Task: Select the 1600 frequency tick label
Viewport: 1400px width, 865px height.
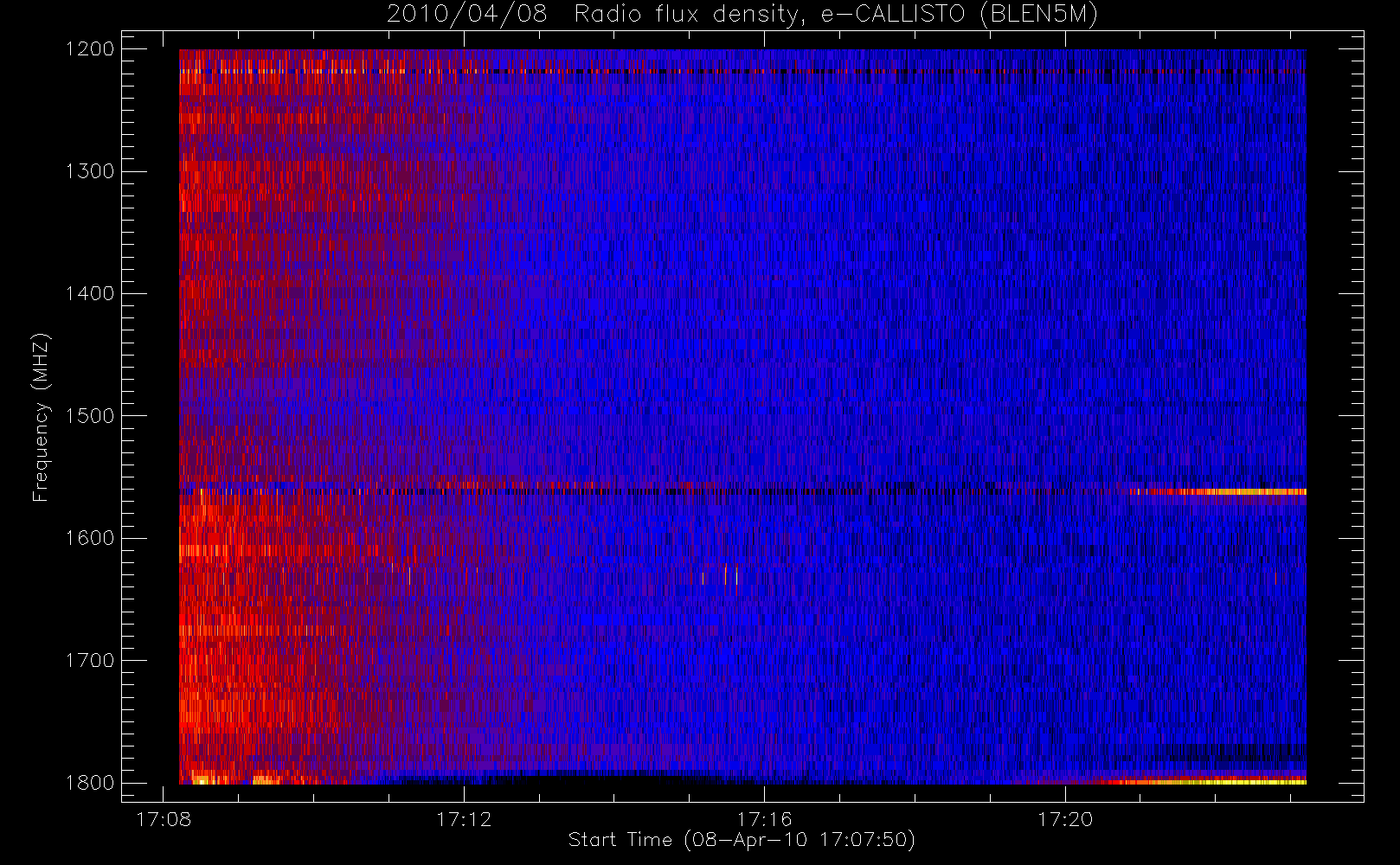Action: click(90, 538)
